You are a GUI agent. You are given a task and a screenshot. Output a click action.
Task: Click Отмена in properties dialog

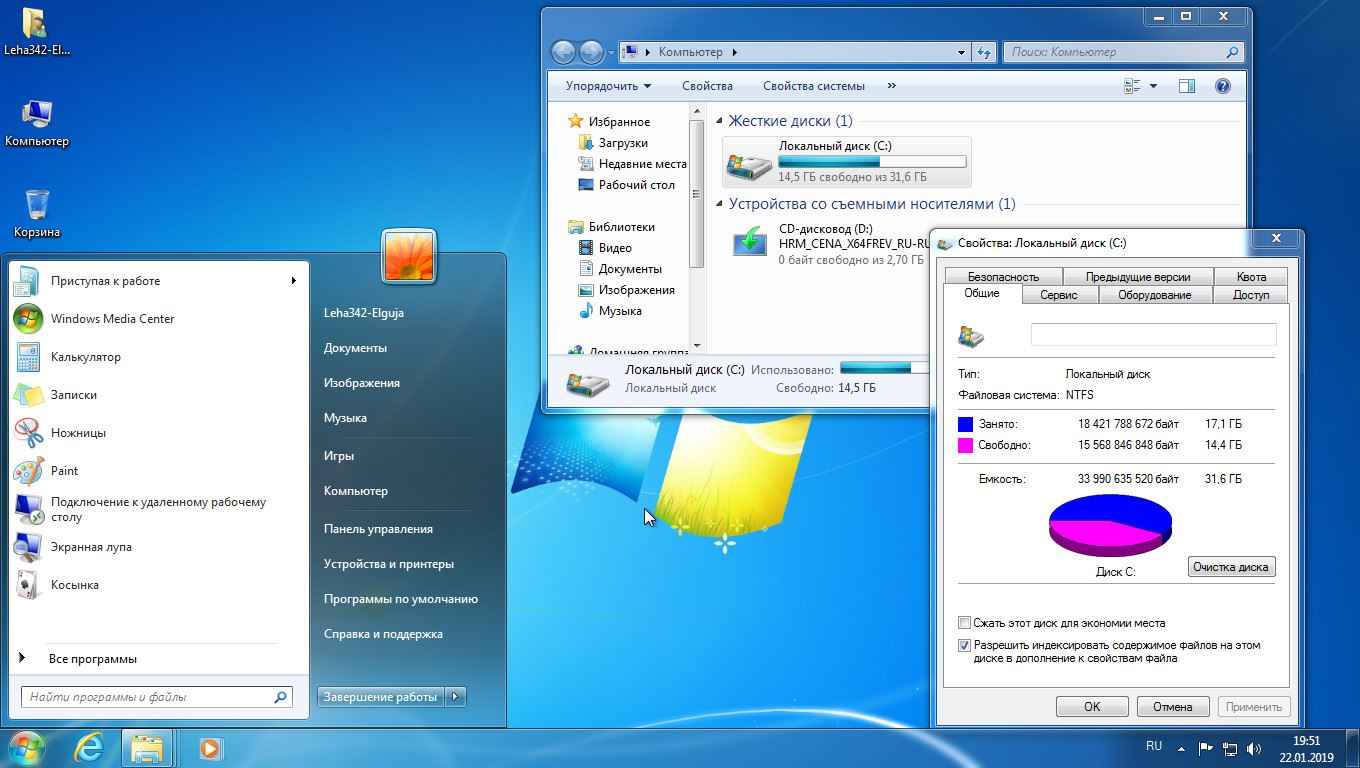1173,706
